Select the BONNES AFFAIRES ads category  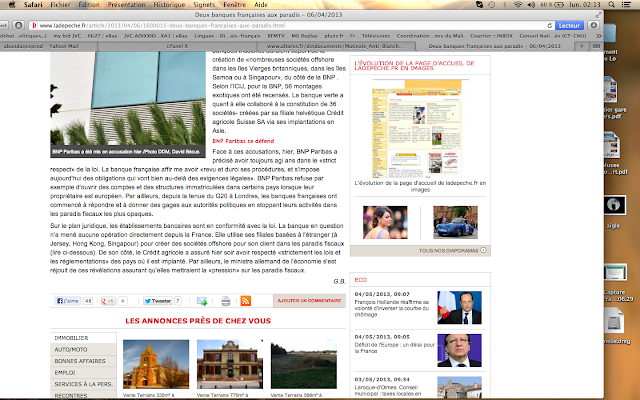pos(83,361)
